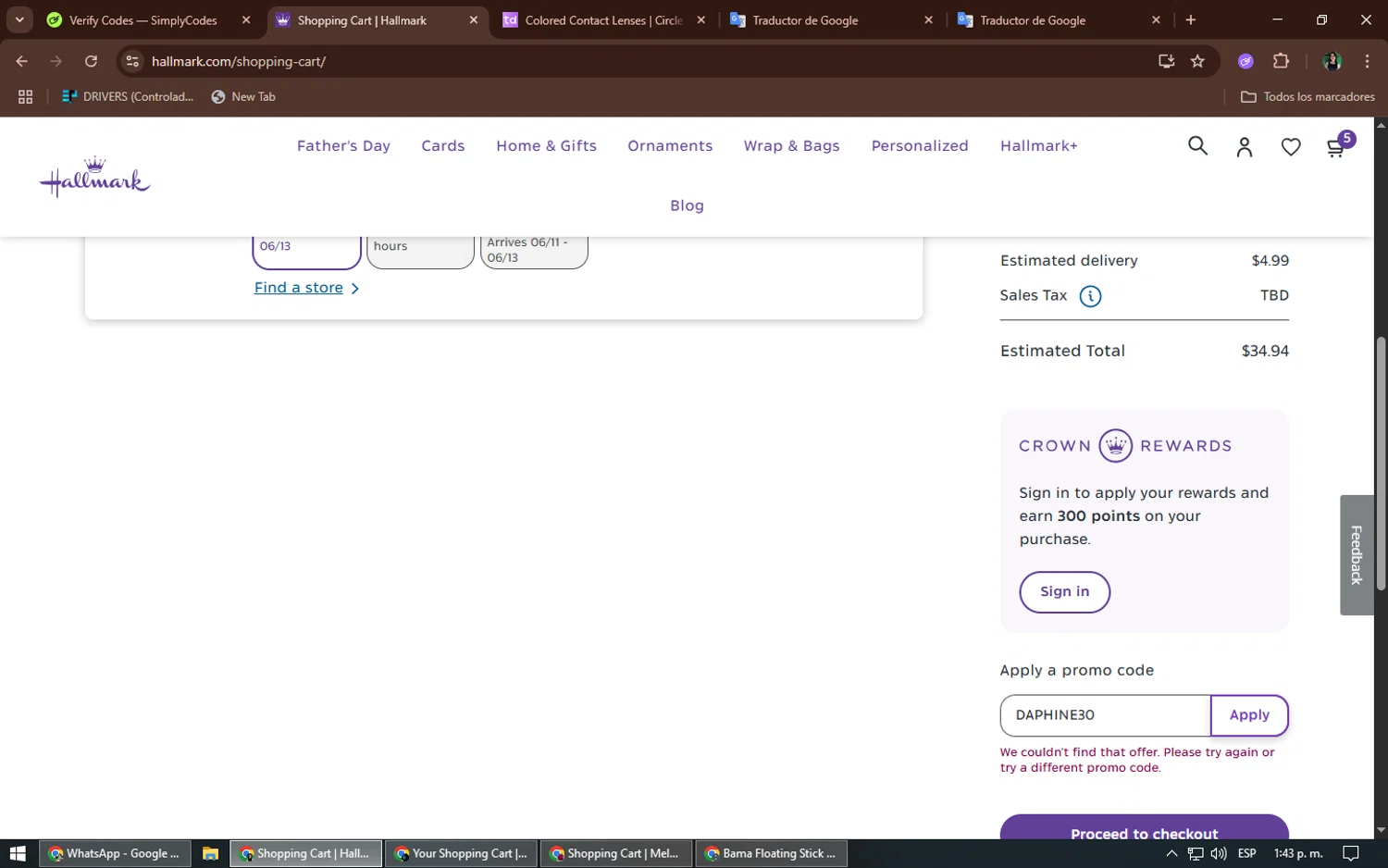Switch to Verify Codes SimplyCodes tab
Screen dimensions: 1388x868
(x=150, y=20)
